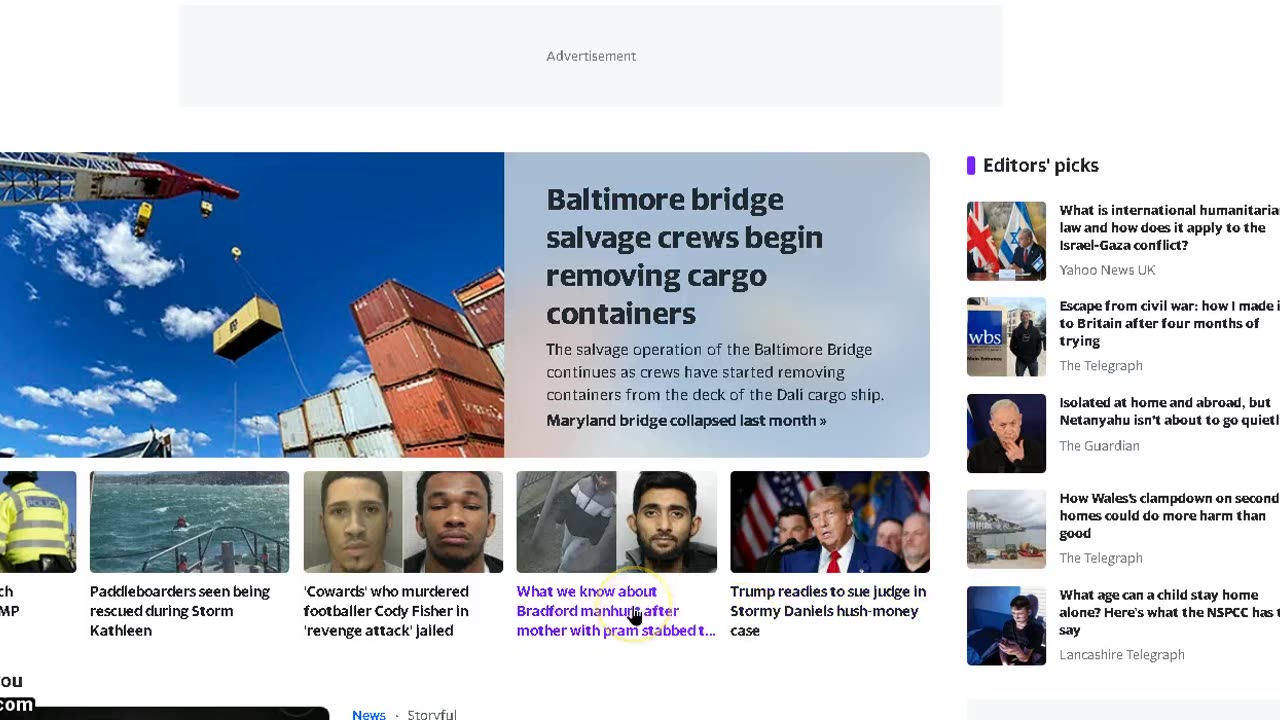The height and width of the screenshot is (720, 1280).
Task: Click the Storyful source label
Action: (x=432, y=714)
